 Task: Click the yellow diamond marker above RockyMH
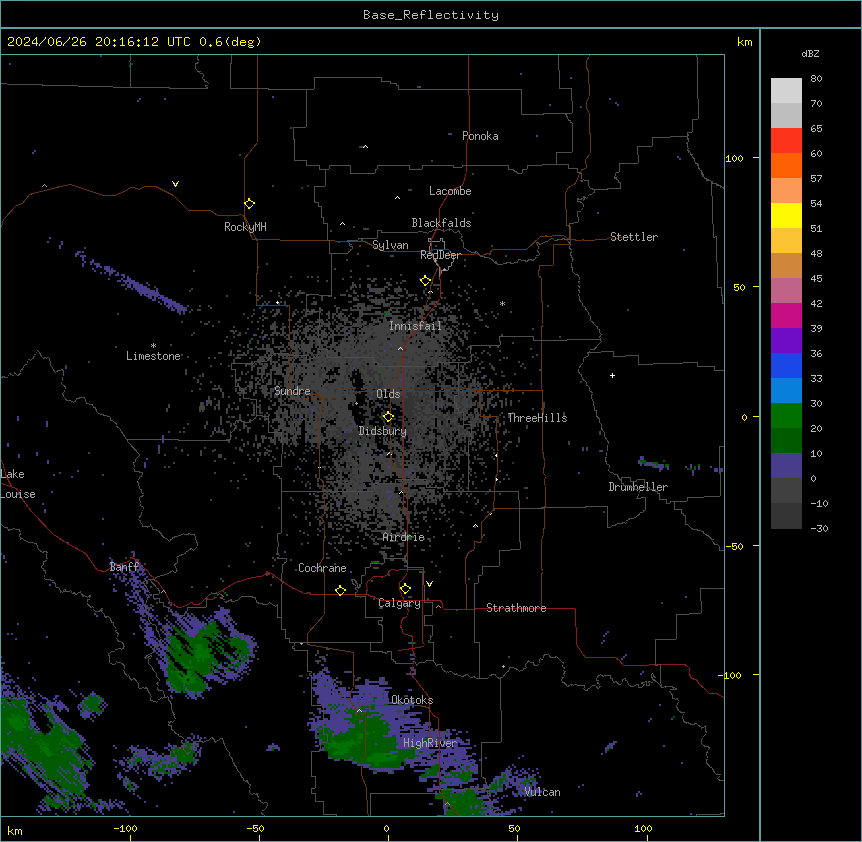point(249,204)
